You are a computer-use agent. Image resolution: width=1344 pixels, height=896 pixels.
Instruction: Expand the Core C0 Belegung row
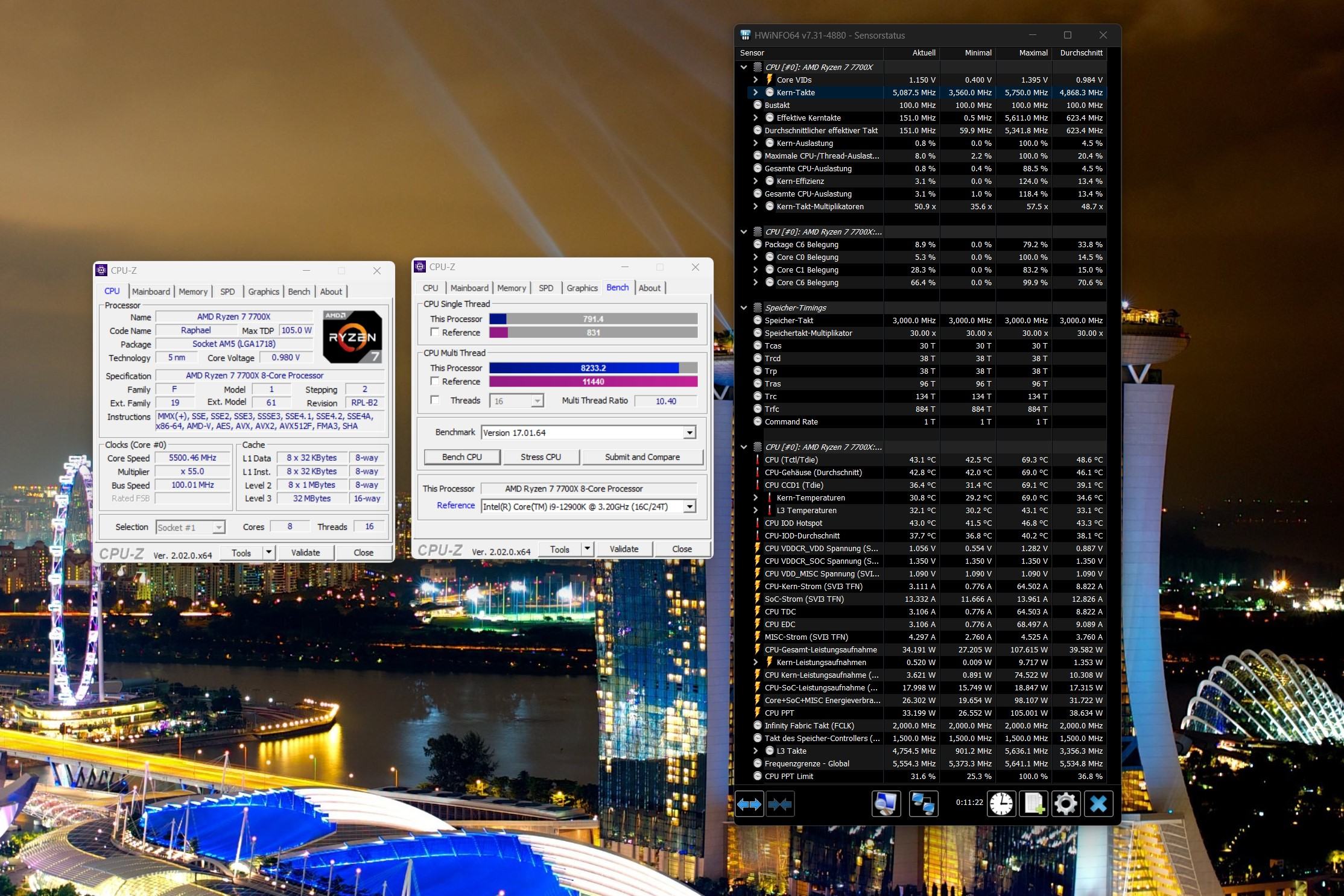[x=755, y=257]
